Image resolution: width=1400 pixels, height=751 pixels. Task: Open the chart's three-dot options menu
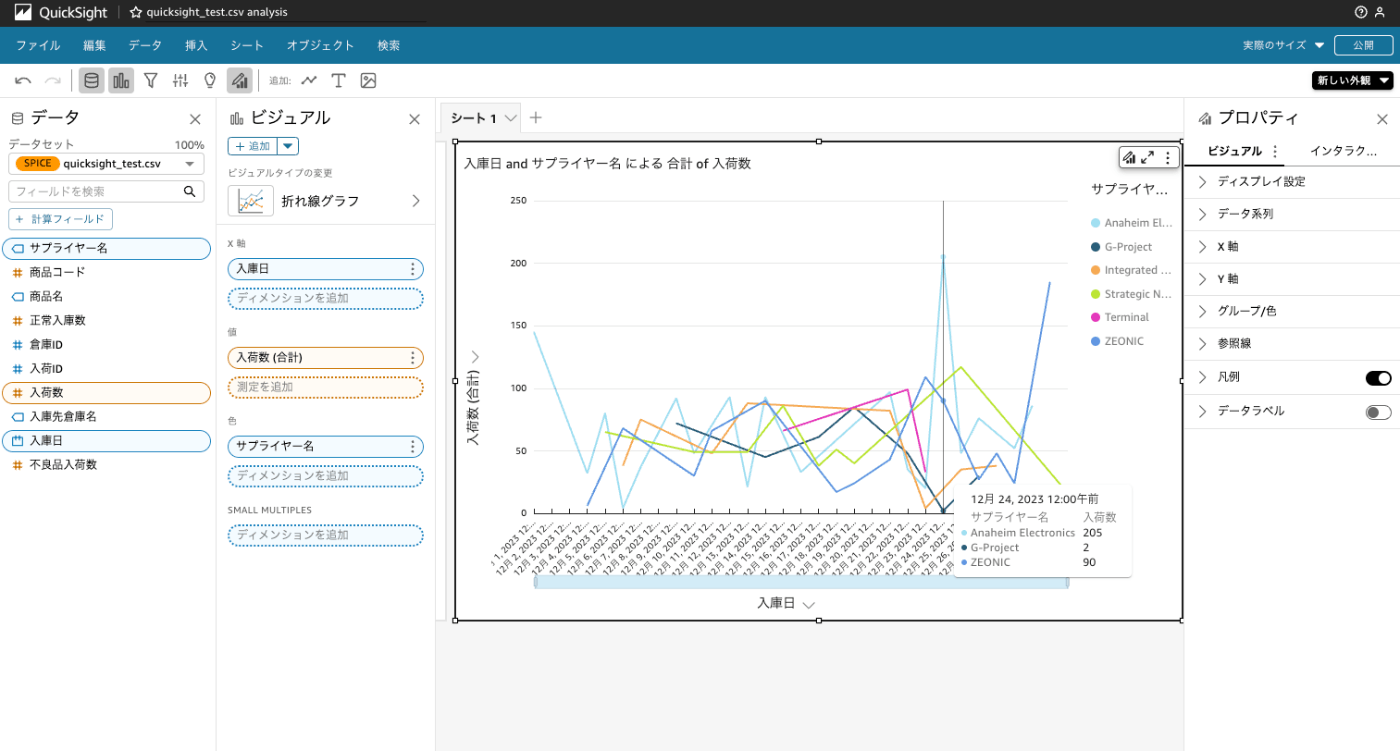click(1167, 157)
